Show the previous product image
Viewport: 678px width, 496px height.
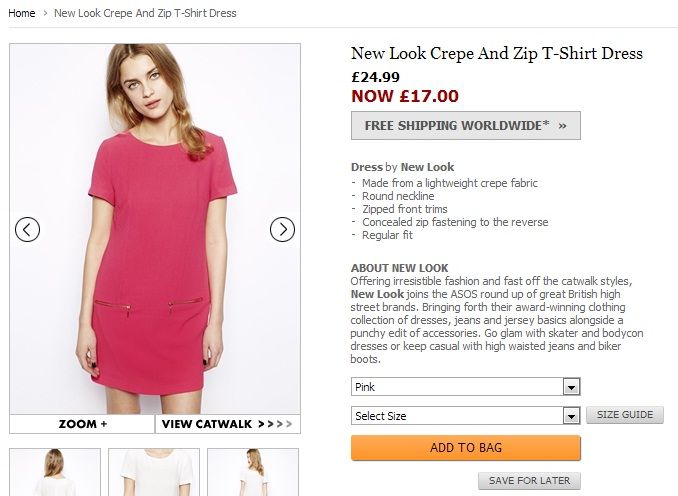tap(28, 229)
